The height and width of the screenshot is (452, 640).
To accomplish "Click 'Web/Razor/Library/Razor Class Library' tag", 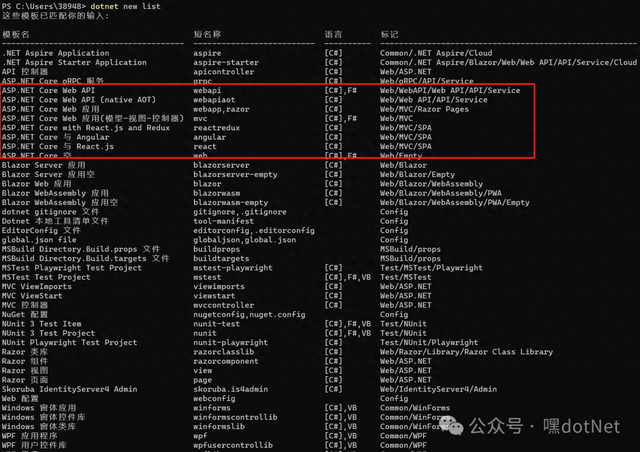I will coord(467,352).
